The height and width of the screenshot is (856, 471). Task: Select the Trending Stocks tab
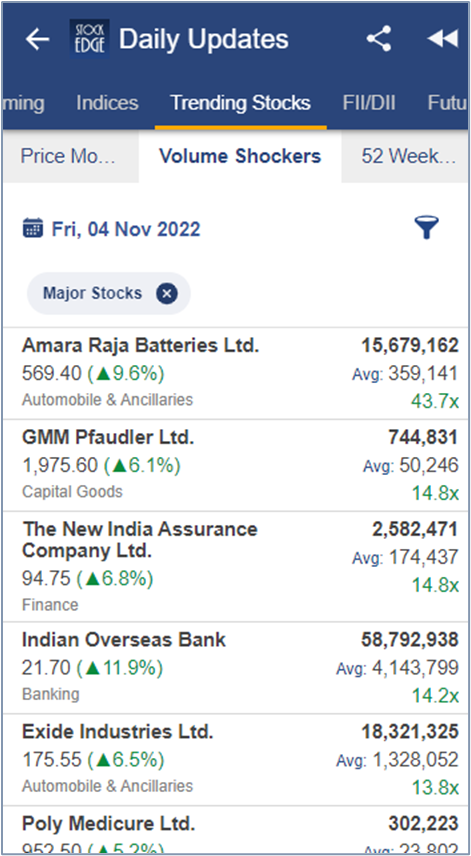tap(241, 103)
